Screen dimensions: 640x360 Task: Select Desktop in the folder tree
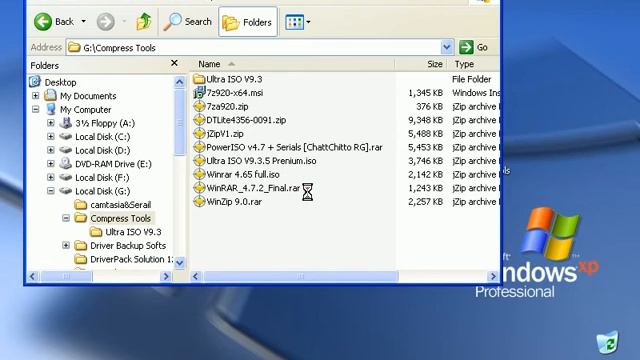pyautogui.click(x=60, y=82)
